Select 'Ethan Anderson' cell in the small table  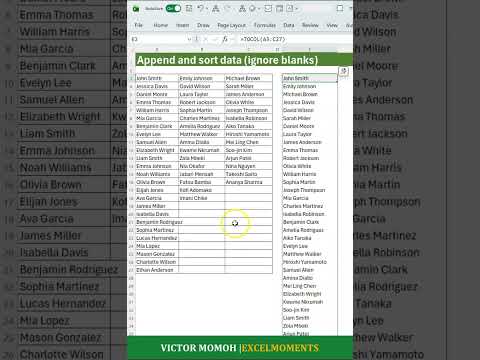(x=157, y=270)
